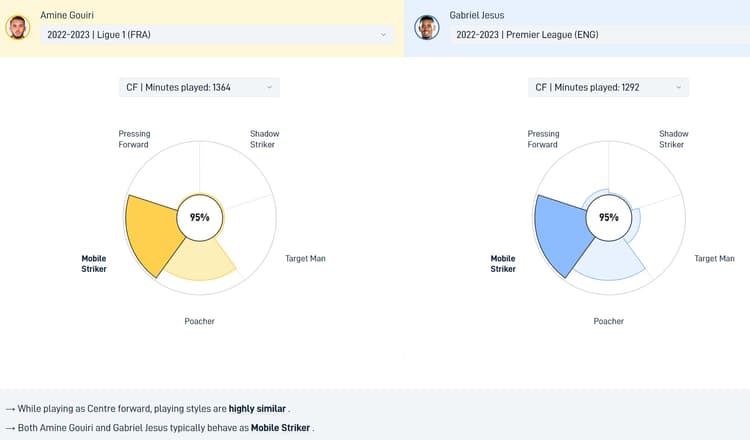Click Jesus's light blue Poacher segment
The image size is (750, 440).
[x=612, y=260]
